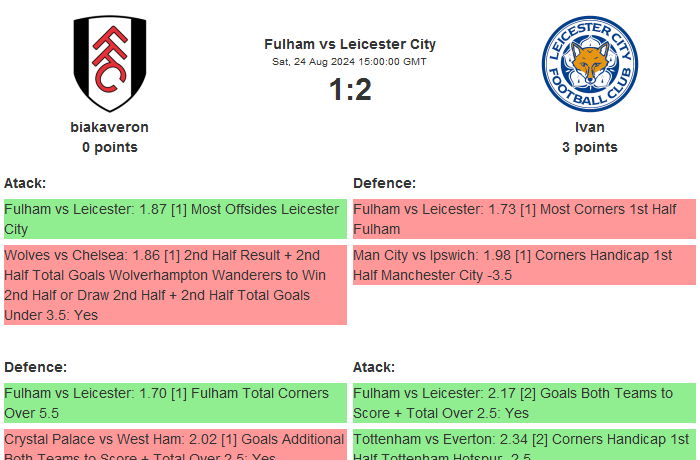Select the Fulham vs Leicester City title
This screenshot has height=460, width=700.
click(350, 44)
